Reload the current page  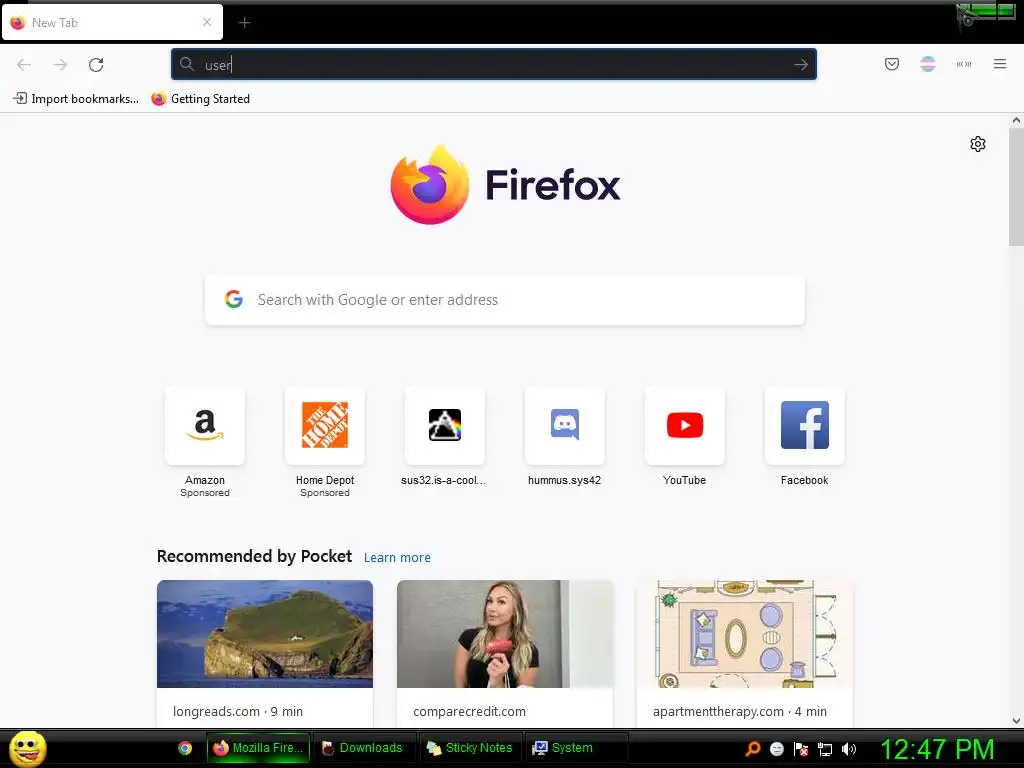pyautogui.click(x=96, y=65)
